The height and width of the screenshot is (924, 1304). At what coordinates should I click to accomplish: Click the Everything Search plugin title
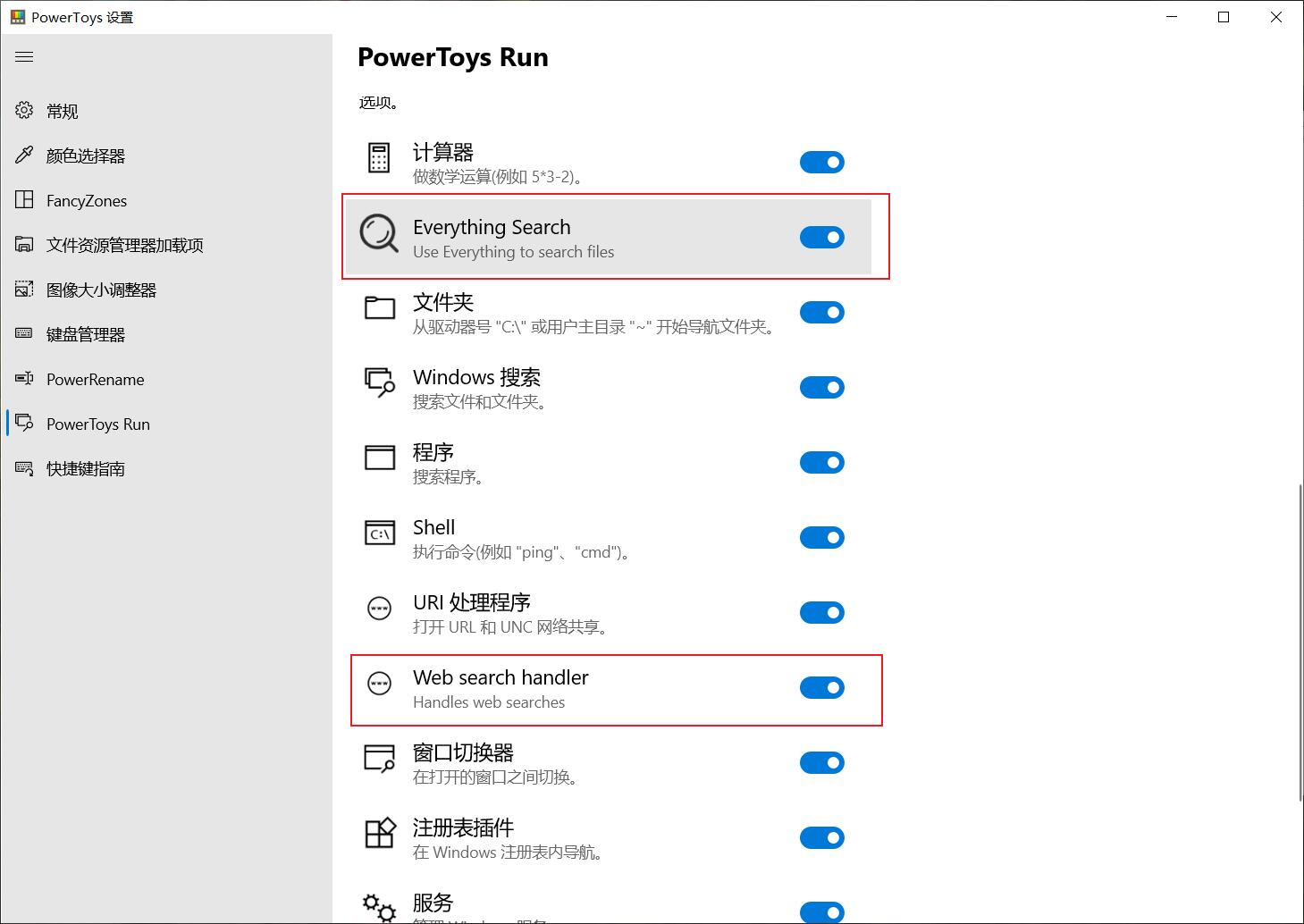coord(492,227)
